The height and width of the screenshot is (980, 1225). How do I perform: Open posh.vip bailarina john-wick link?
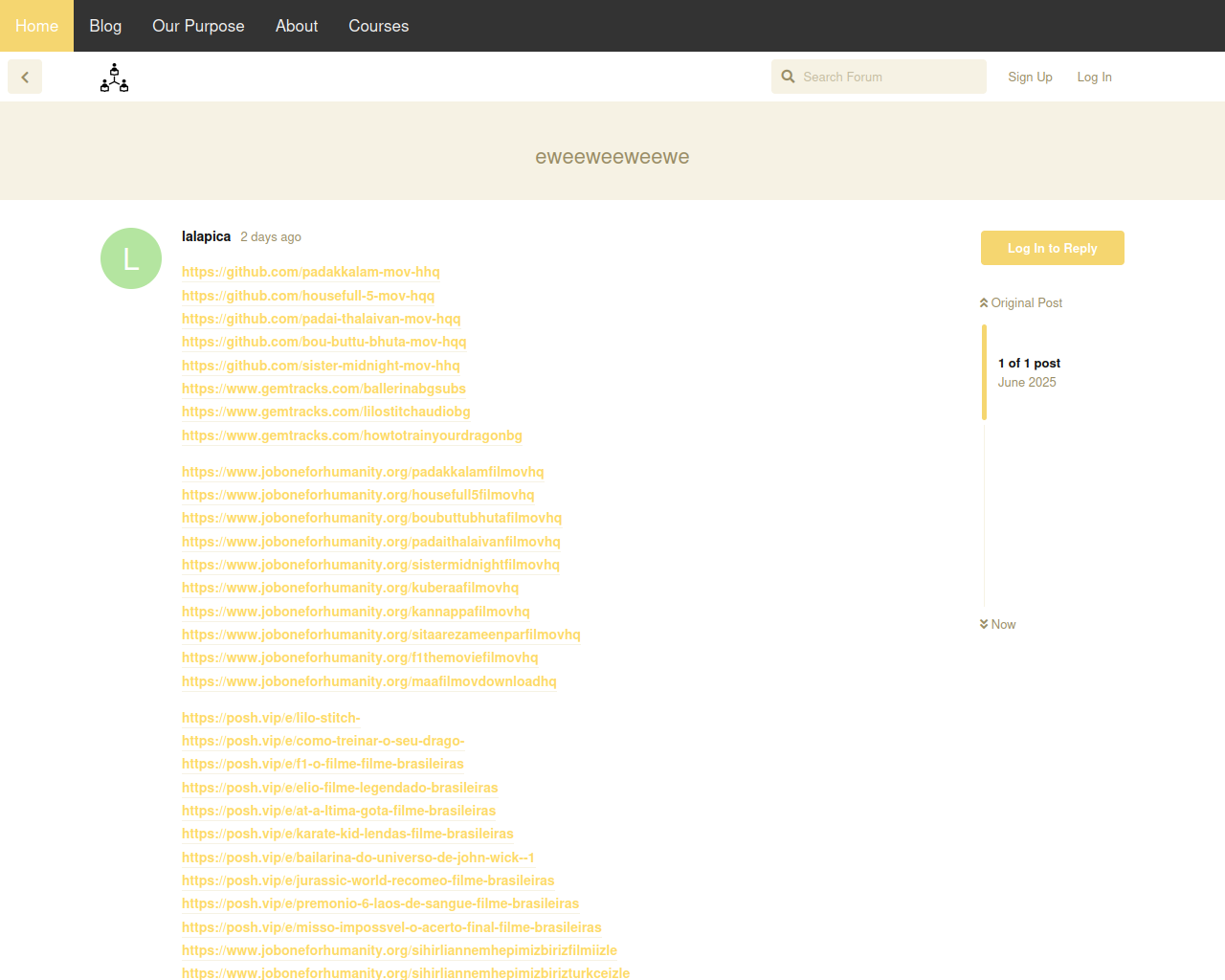coord(358,857)
